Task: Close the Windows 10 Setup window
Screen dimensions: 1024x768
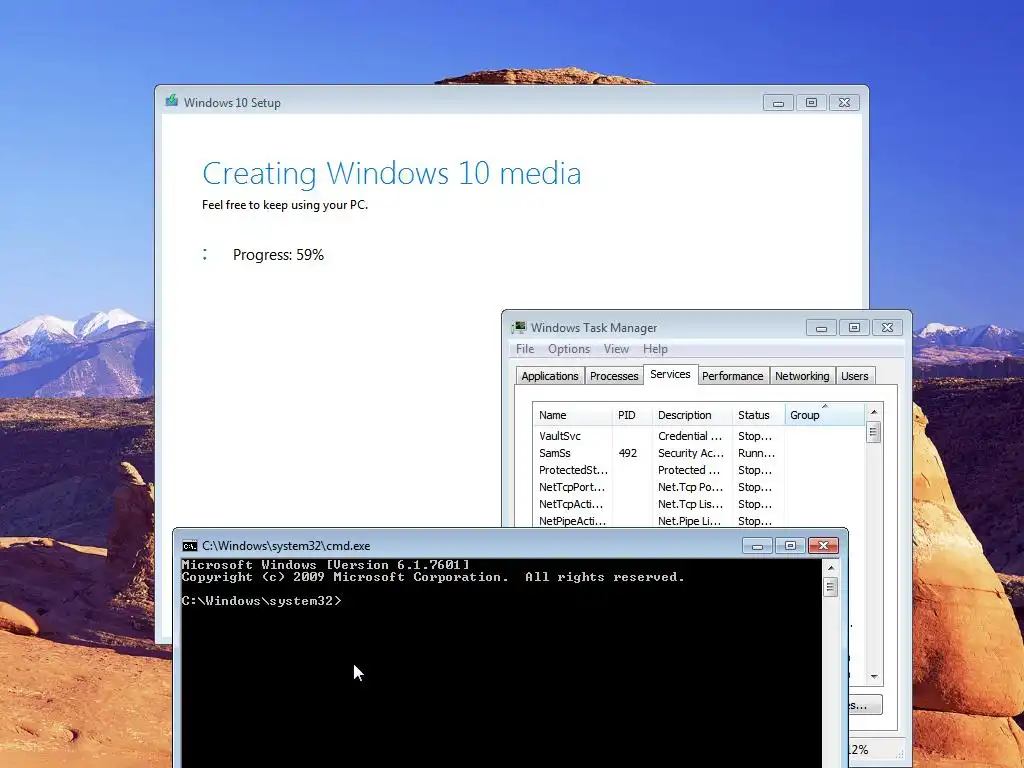Action: (844, 103)
